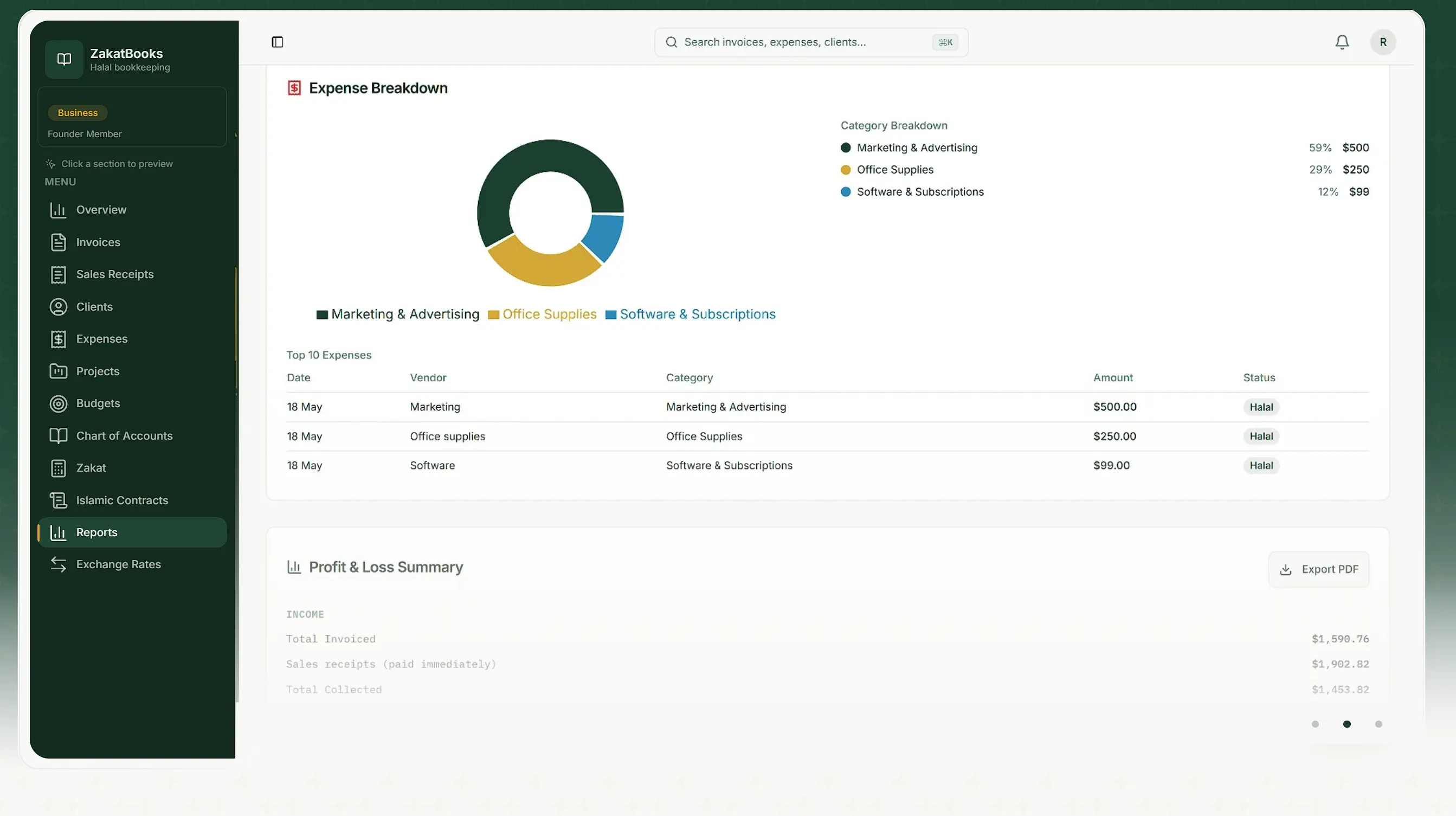Click the magnifier icon in search bar
1456x816 pixels.
[671, 42]
